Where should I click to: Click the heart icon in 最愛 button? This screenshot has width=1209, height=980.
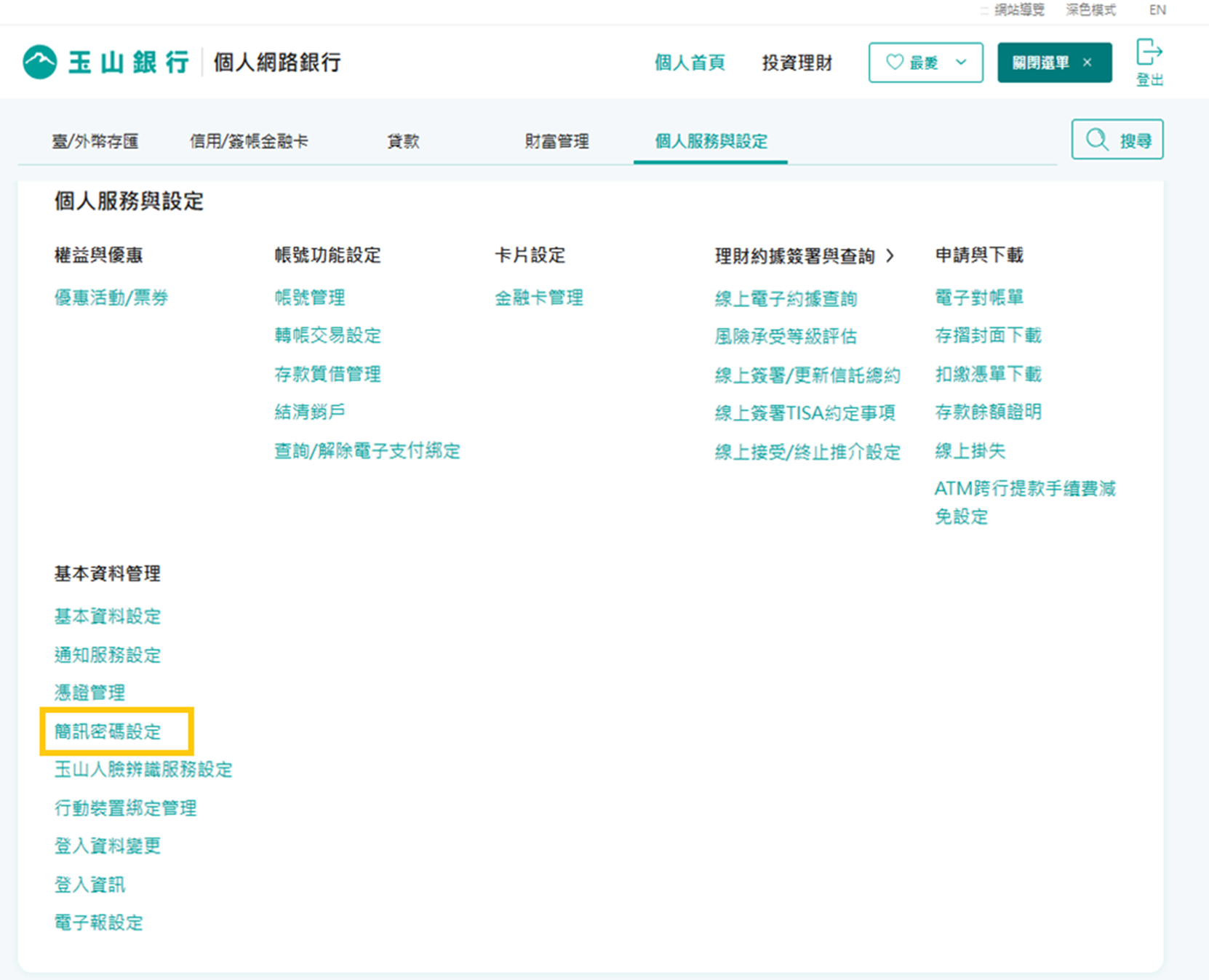(895, 63)
